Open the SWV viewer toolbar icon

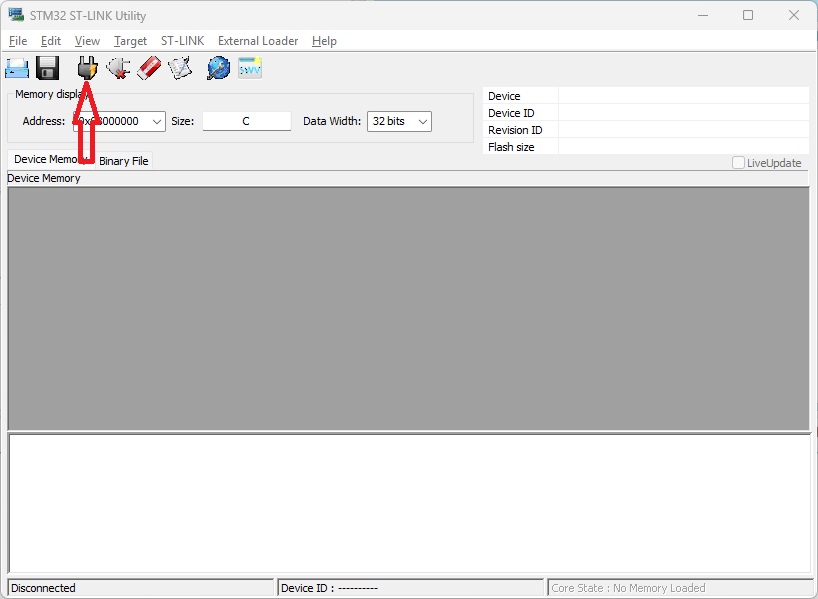250,68
